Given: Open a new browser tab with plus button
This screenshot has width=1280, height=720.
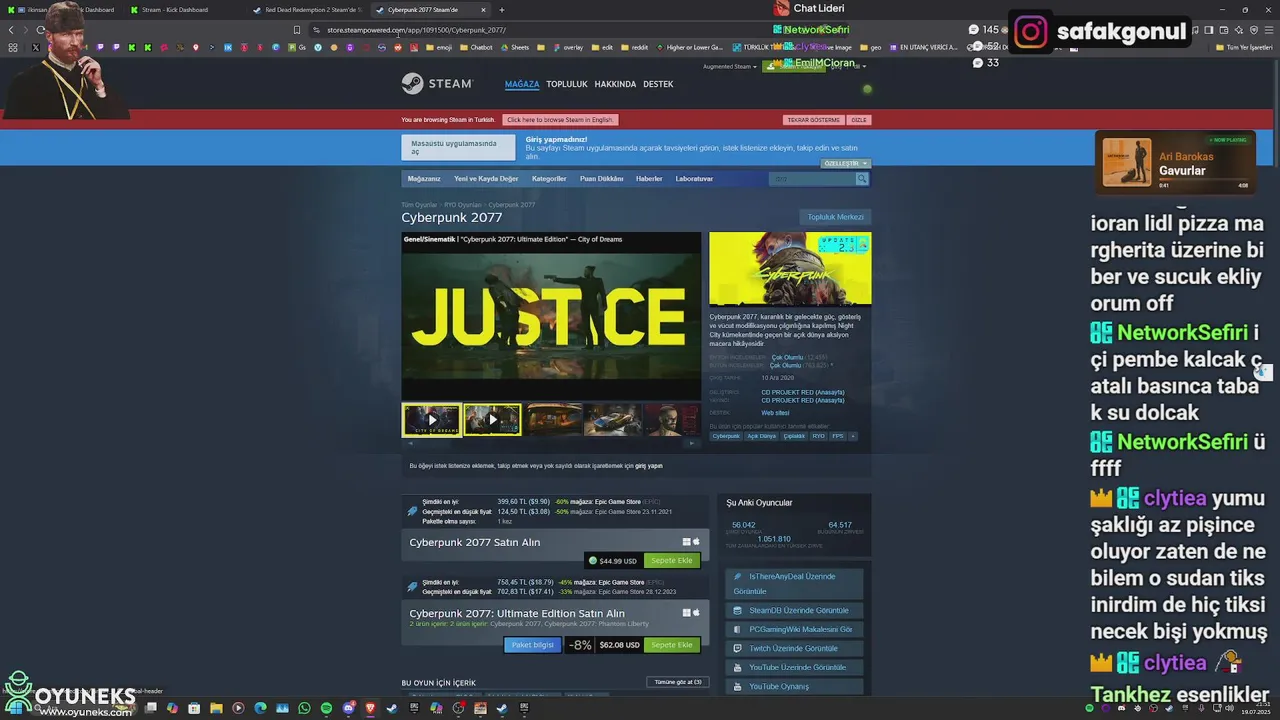Looking at the screenshot, I should point(502,10).
